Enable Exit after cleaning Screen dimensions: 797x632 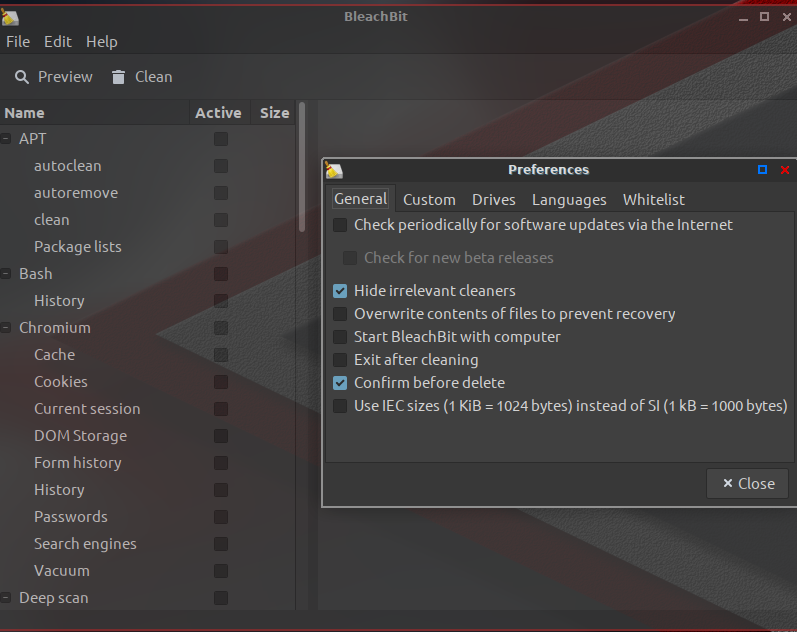click(340, 360)
